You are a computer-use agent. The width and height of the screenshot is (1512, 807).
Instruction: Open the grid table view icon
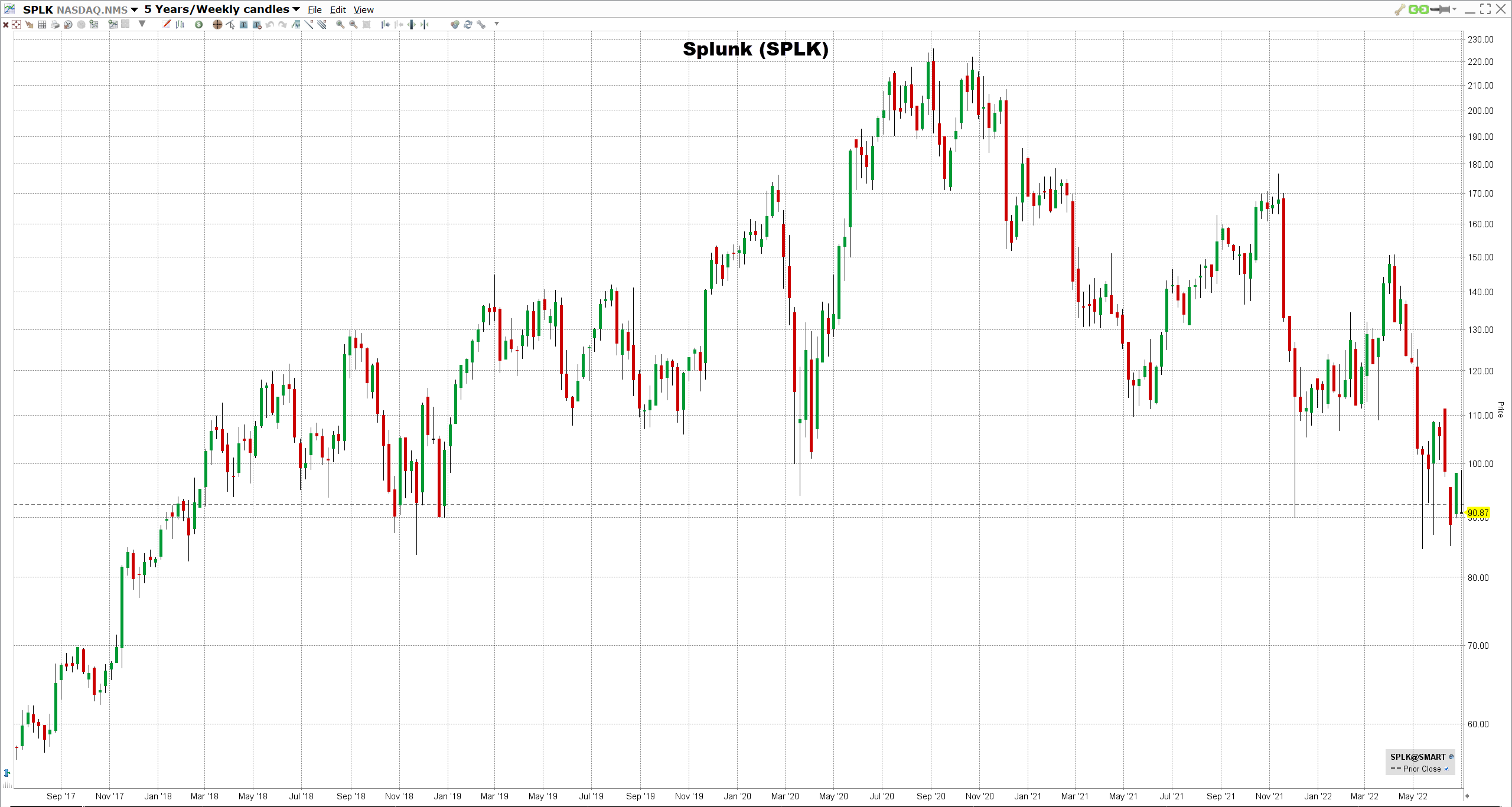[x=42, y=24]
